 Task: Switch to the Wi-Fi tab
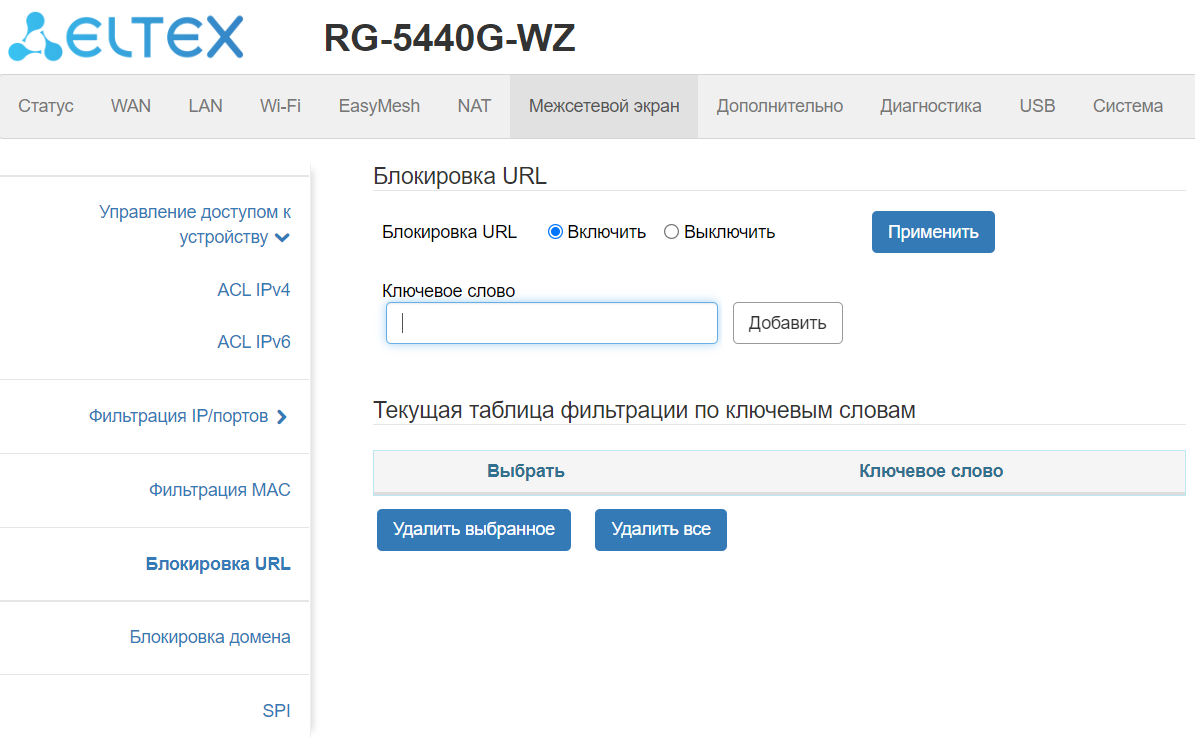tap(280, 106)
